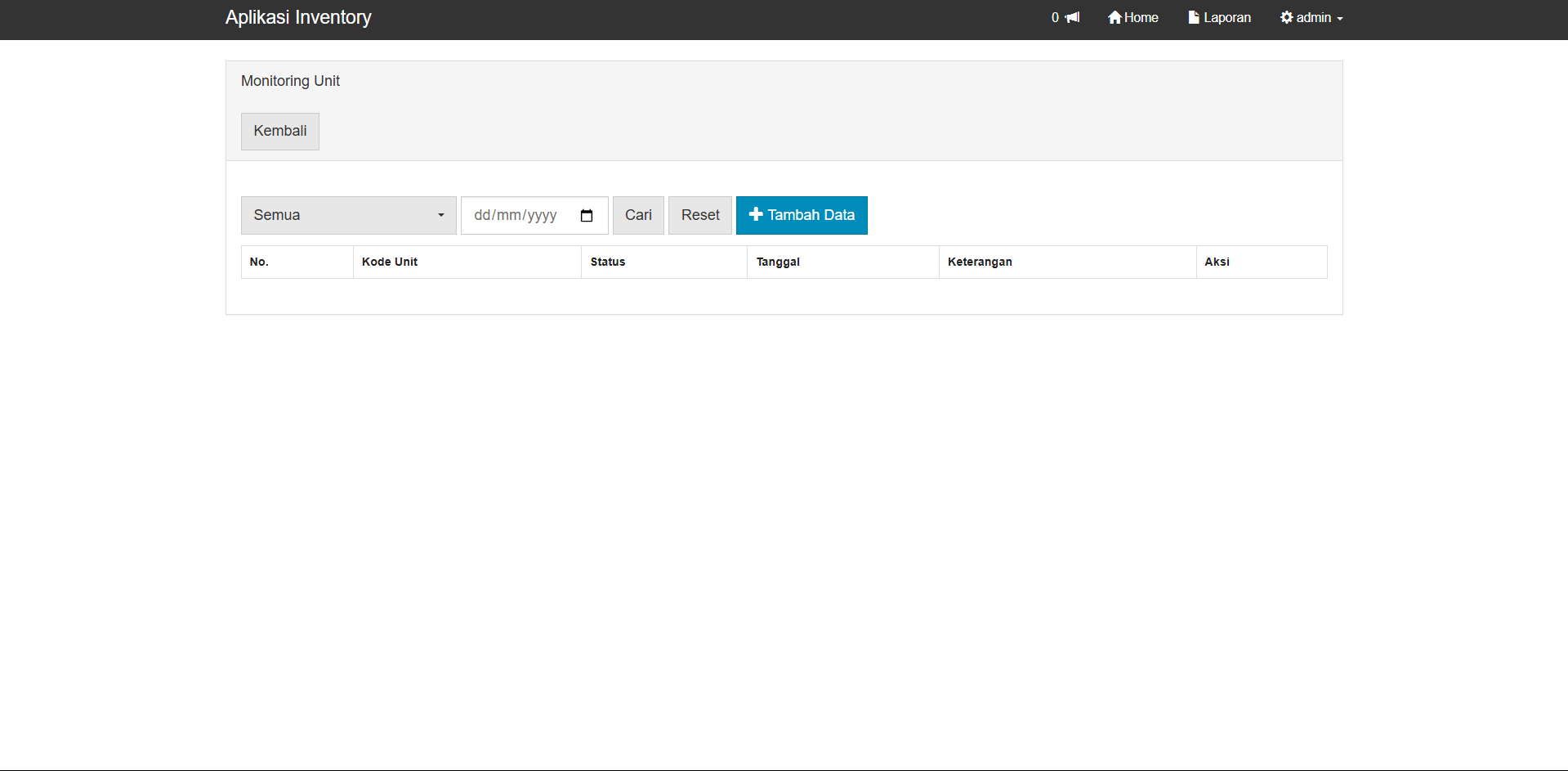Open the Semua filter dropdown
Viewport: 1568px width, 771px height.
pos(348,215)
